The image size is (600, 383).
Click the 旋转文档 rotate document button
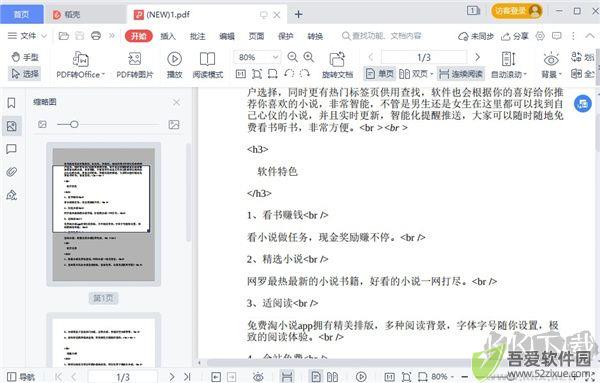[337, 65]
